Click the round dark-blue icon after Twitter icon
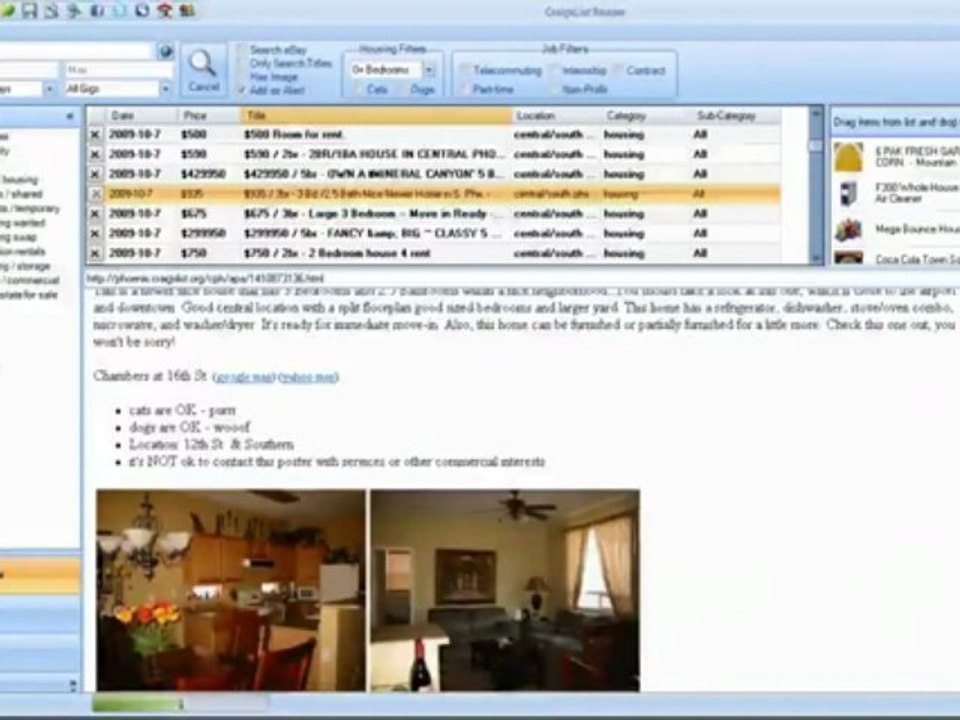This screenshot has width=960, height=720. tap(142, 10)
